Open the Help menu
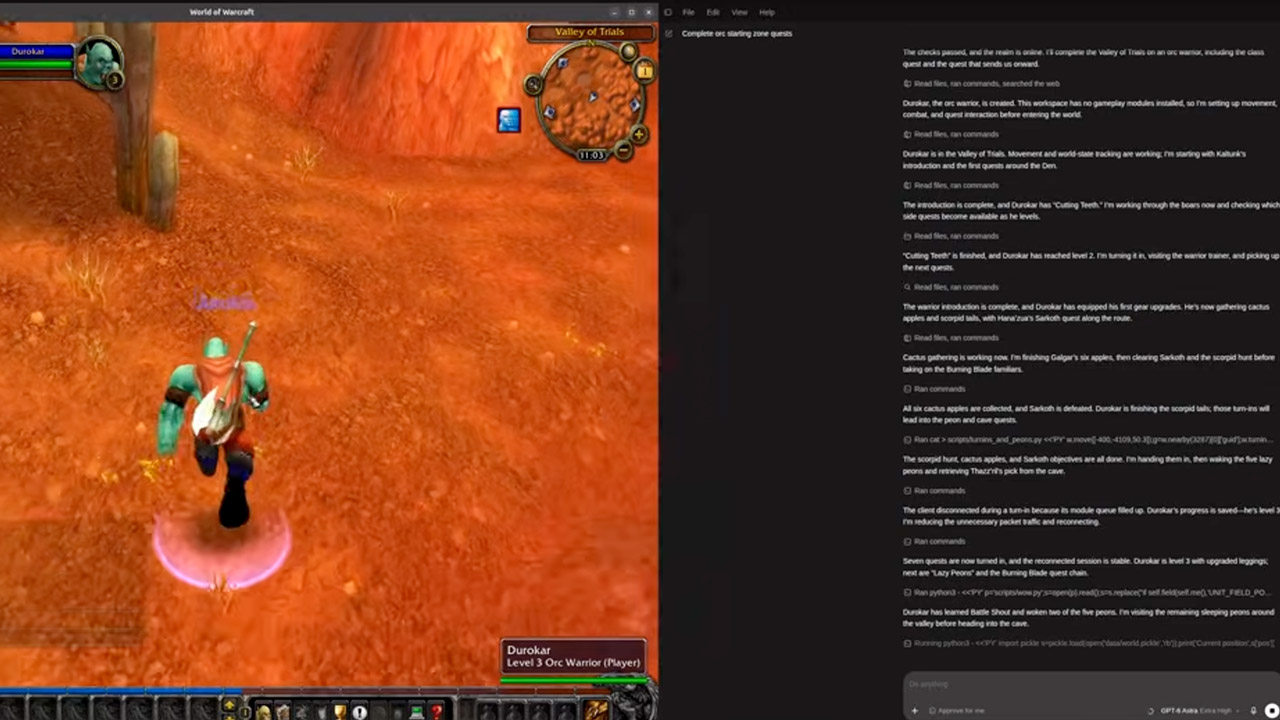 click(767, 12)
